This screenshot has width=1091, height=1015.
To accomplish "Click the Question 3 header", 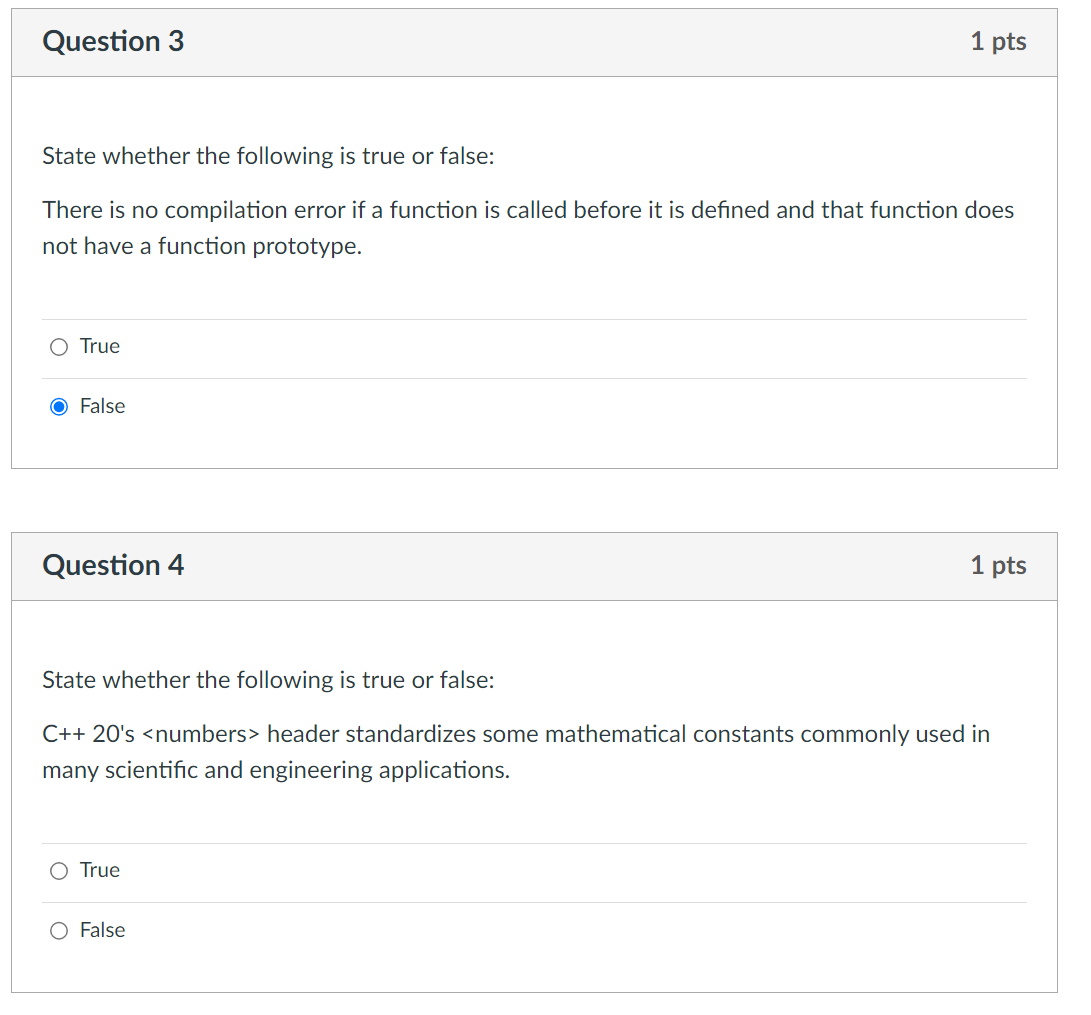I will point(112,42).
